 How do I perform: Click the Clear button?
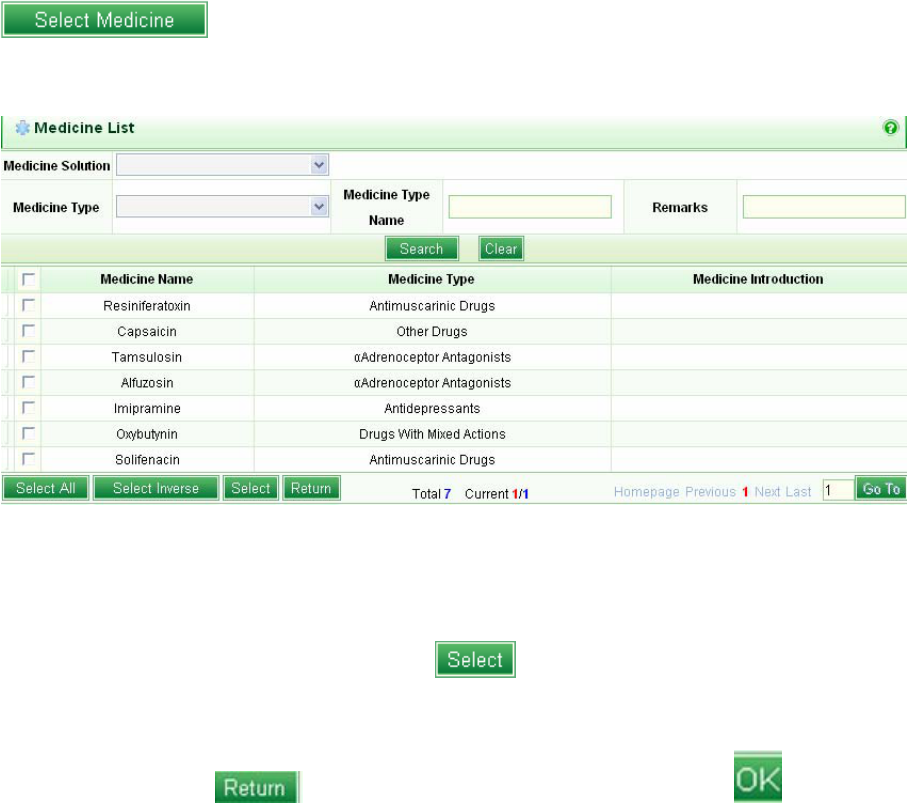pyautogui.click(x=501, y=249)
